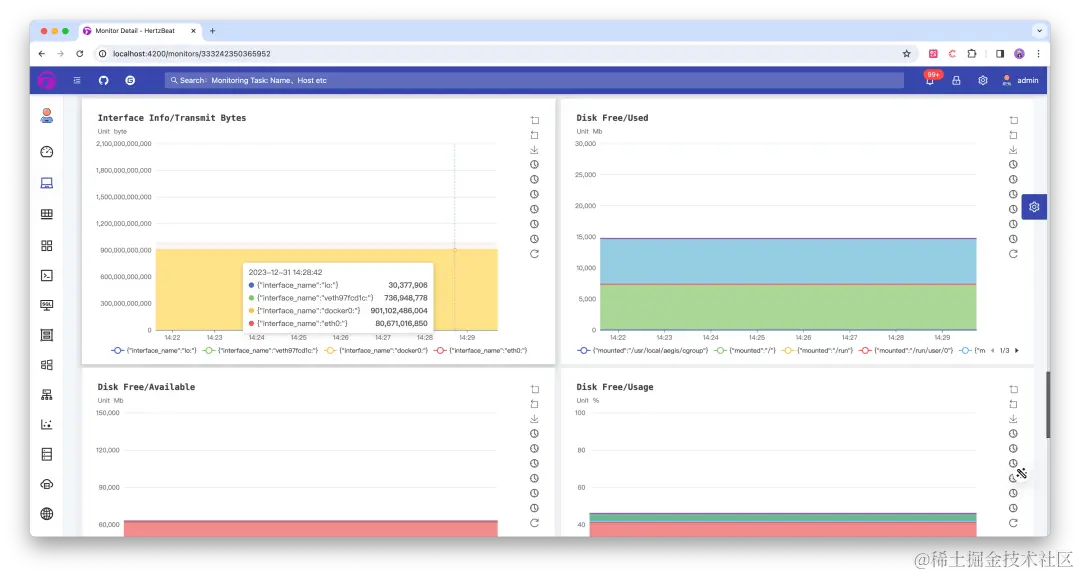The height and width of the screenshot is (576, 1080).
Task: Refresh the Disk Free/Available chart
Action: (534, 524)
